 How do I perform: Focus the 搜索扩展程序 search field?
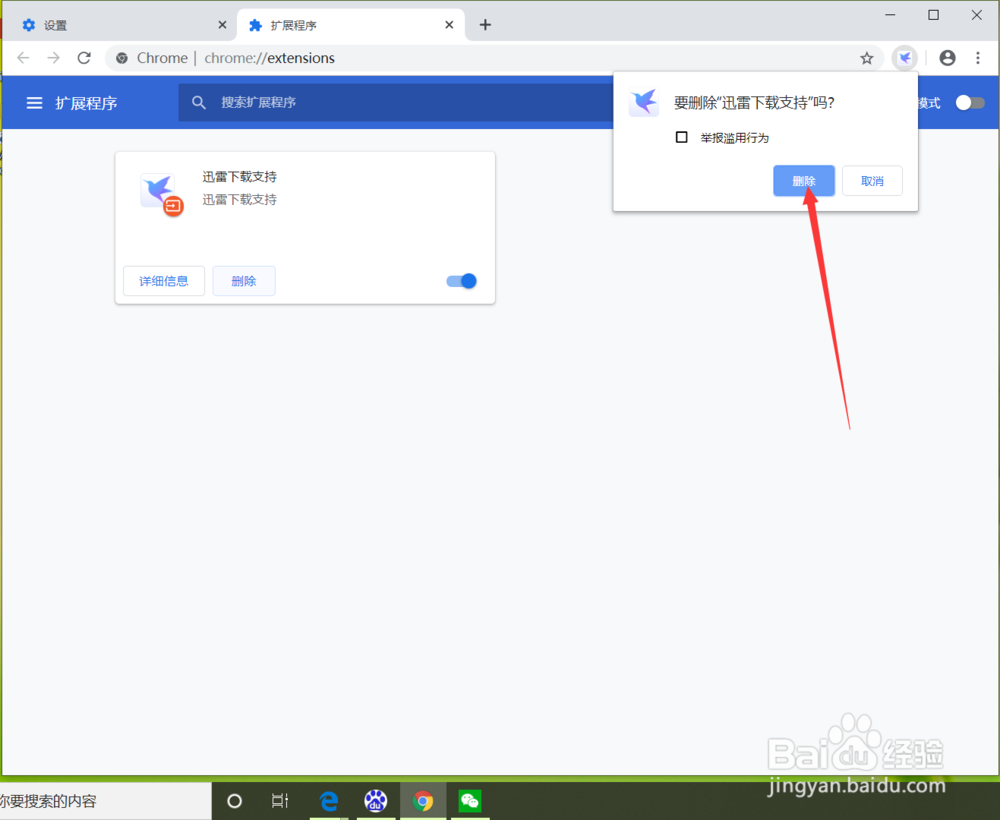395,102
